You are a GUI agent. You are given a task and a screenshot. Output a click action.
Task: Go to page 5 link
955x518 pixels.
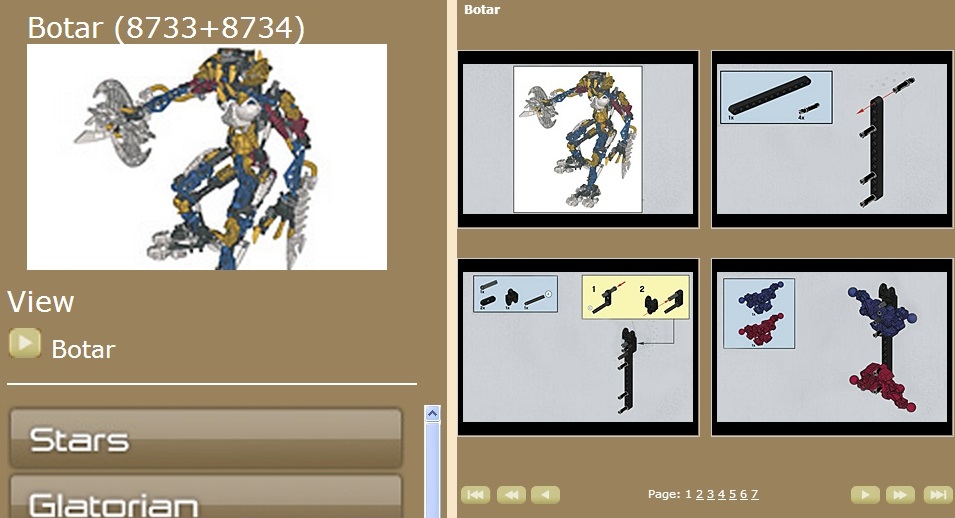coord(732,494)
